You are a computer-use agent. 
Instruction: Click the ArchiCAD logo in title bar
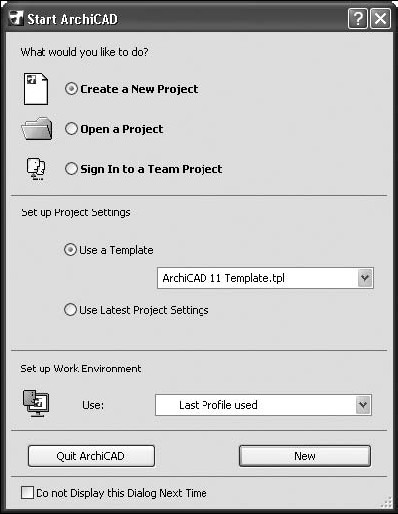(x=16, y=18)
